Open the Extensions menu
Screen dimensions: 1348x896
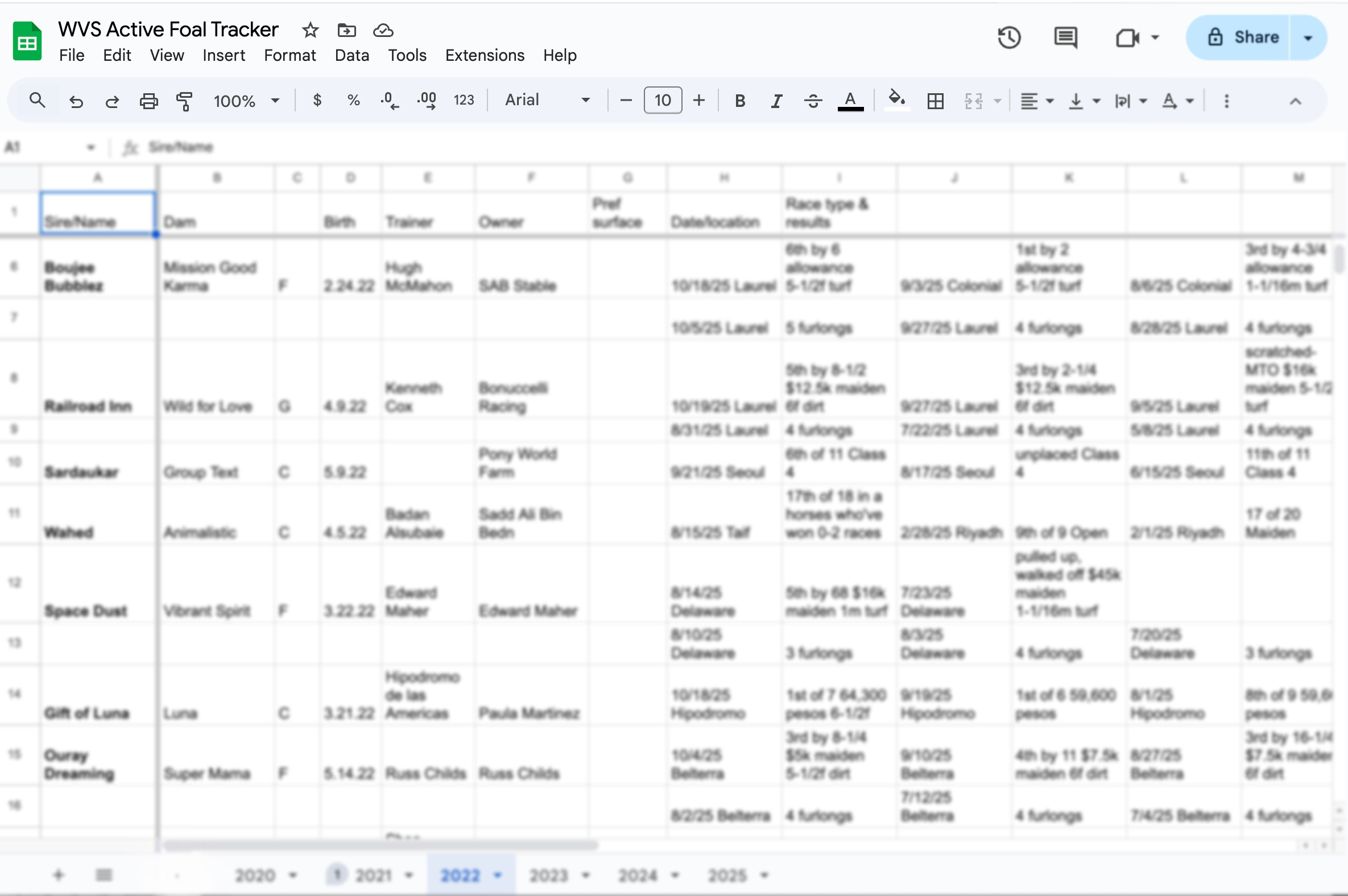[x=484, y=55]
